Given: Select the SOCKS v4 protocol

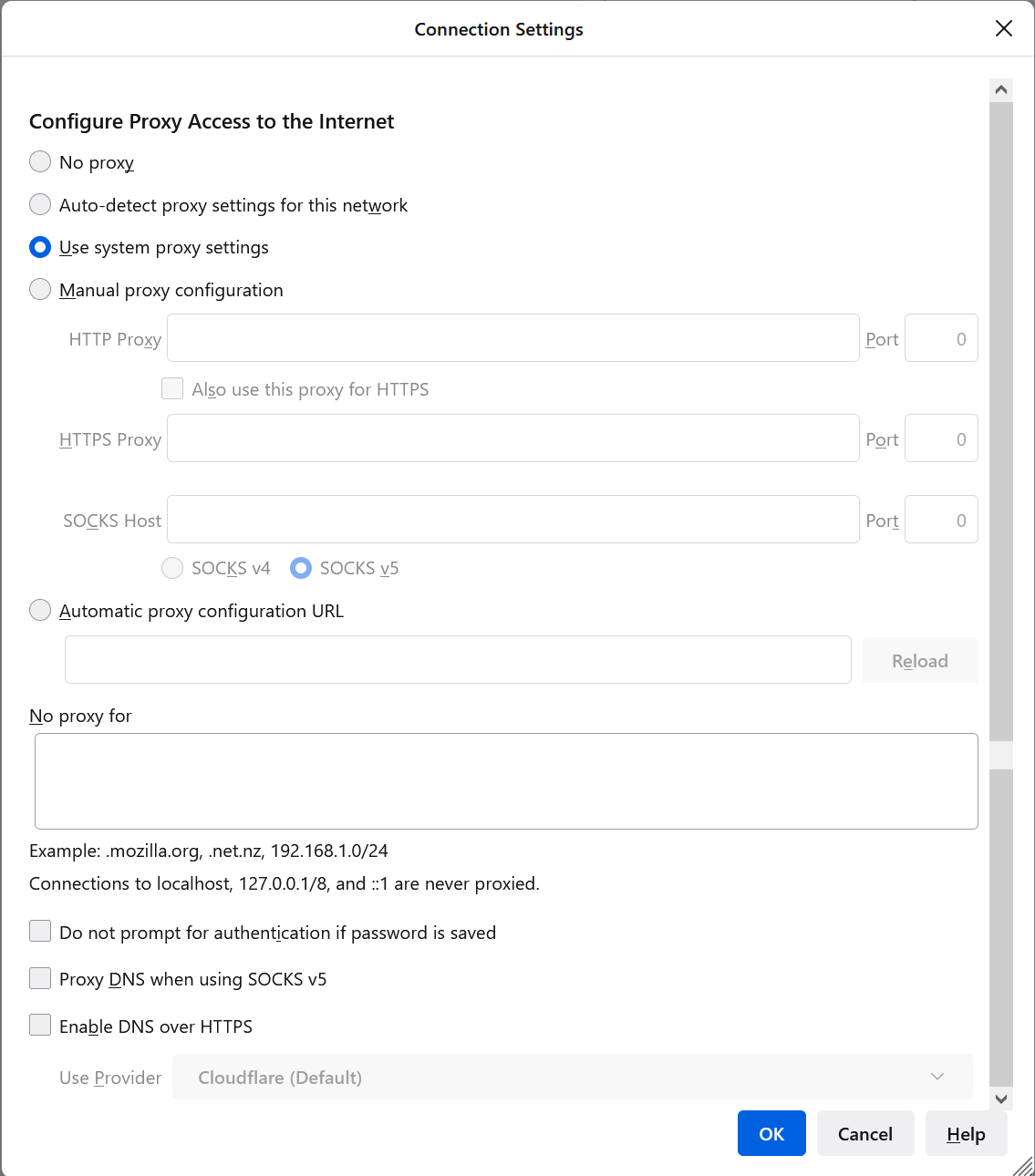Looking at the screenshot, I should pos(172,567).
